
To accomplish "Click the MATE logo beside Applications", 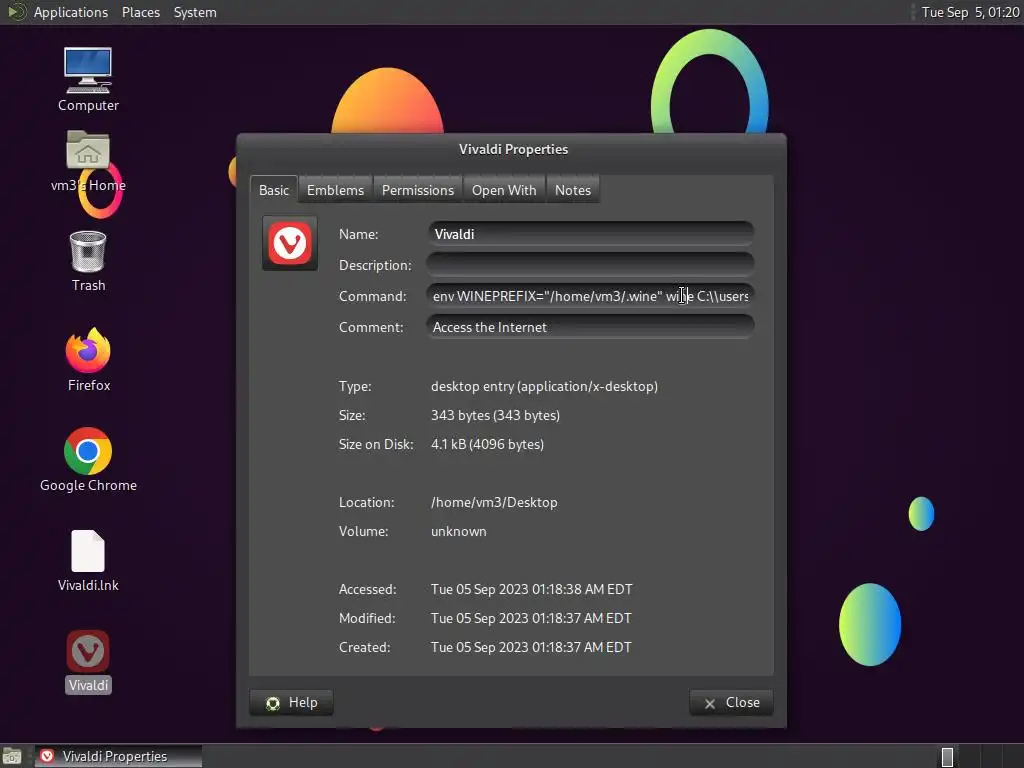I will coord(16,12).
